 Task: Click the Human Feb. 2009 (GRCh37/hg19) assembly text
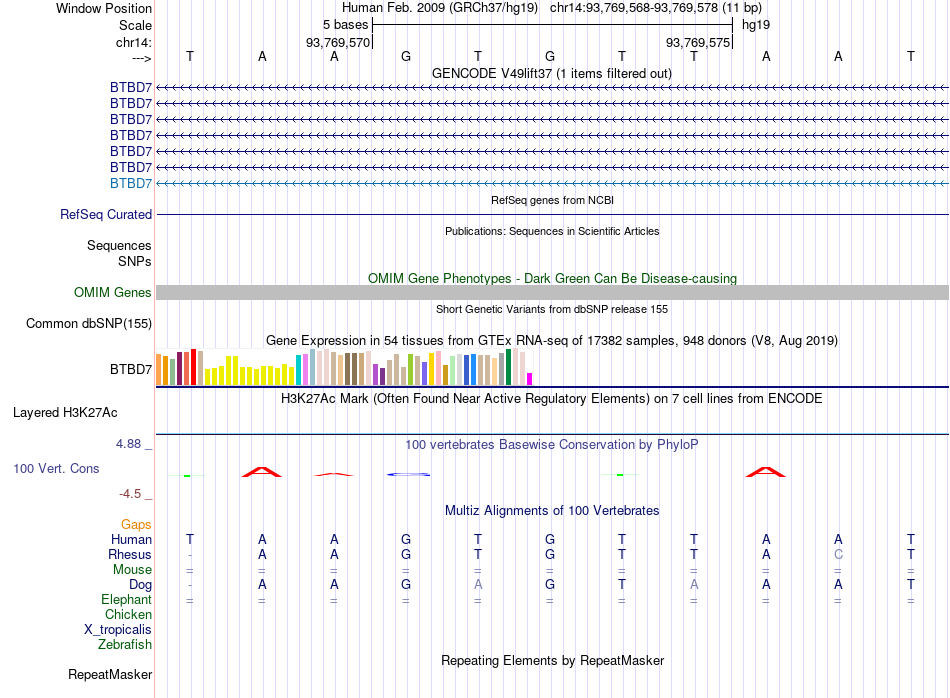pyautogui.click(x=440, y=8)
